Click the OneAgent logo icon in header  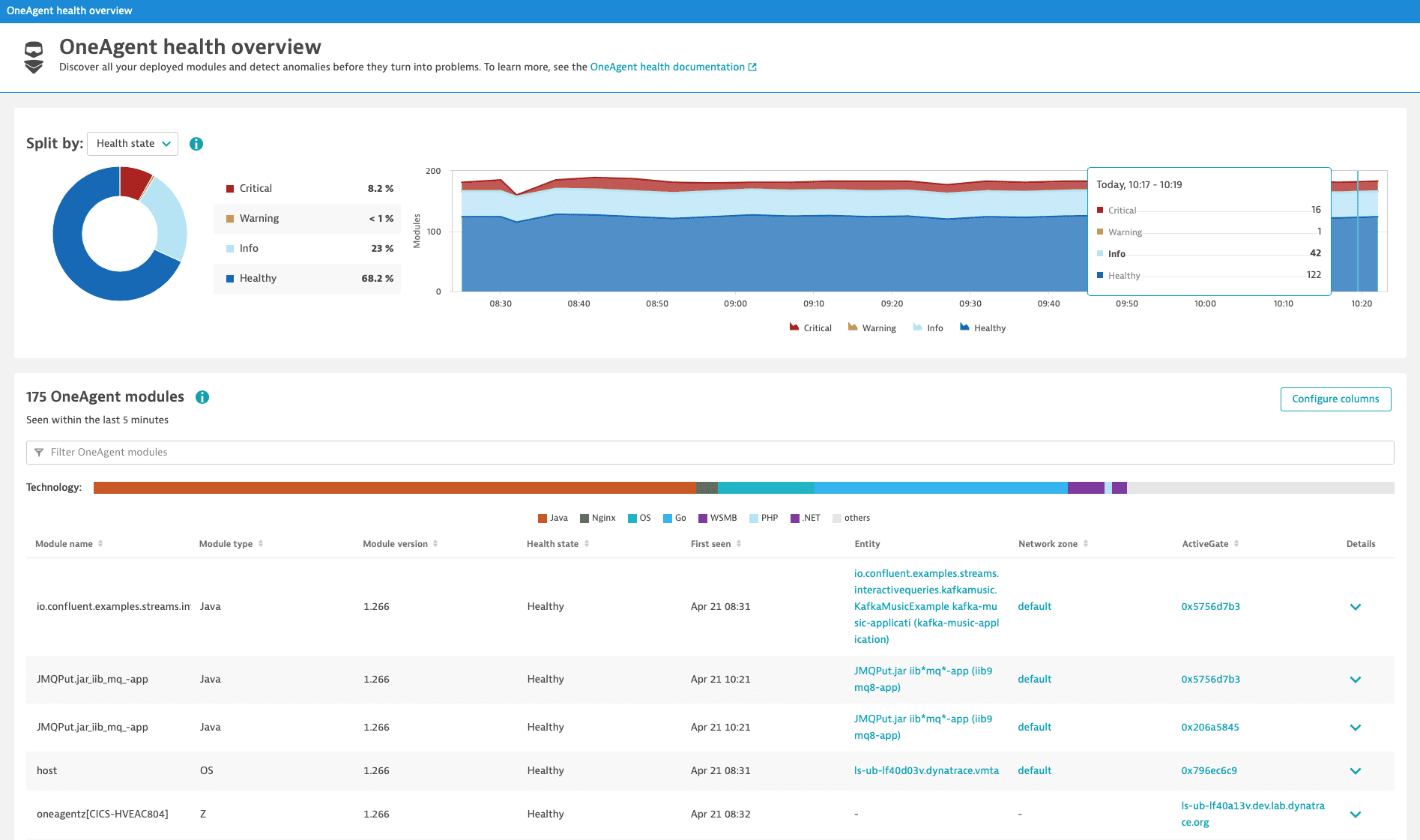[x=34, y=58]
